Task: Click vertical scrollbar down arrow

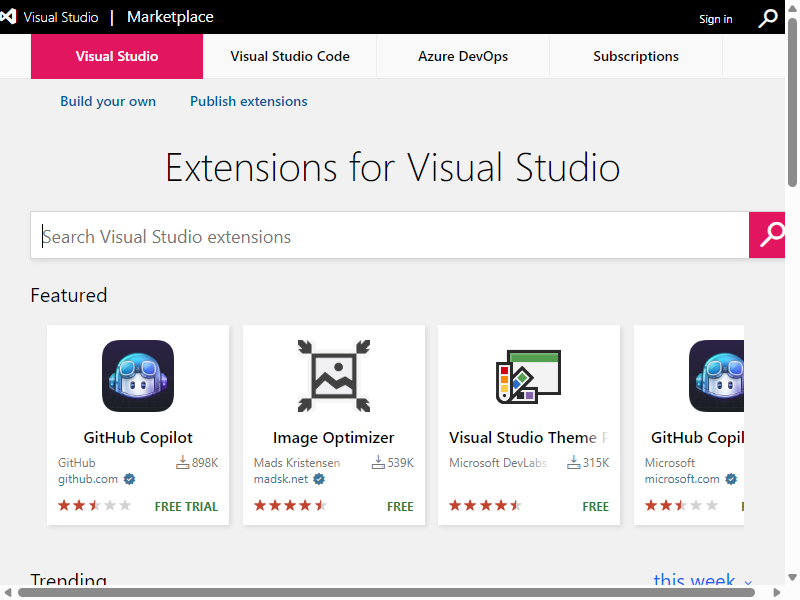Action: 792,578
